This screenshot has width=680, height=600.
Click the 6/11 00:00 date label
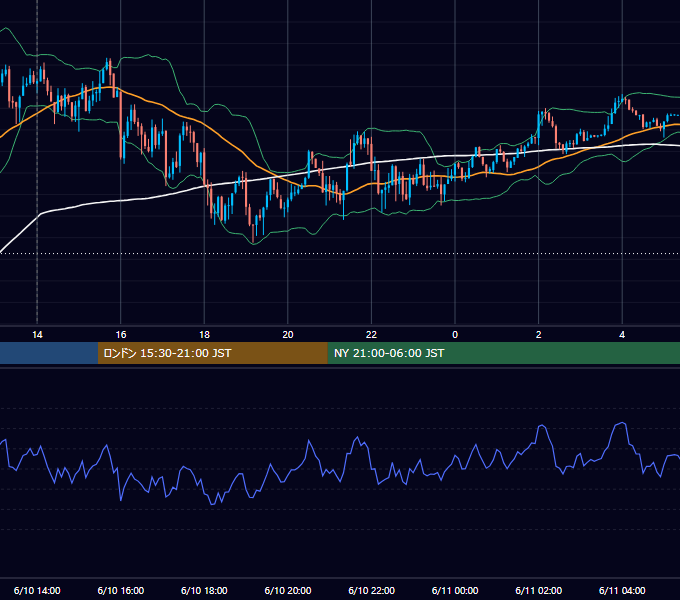pyautogui.click(x=455, y=590)
